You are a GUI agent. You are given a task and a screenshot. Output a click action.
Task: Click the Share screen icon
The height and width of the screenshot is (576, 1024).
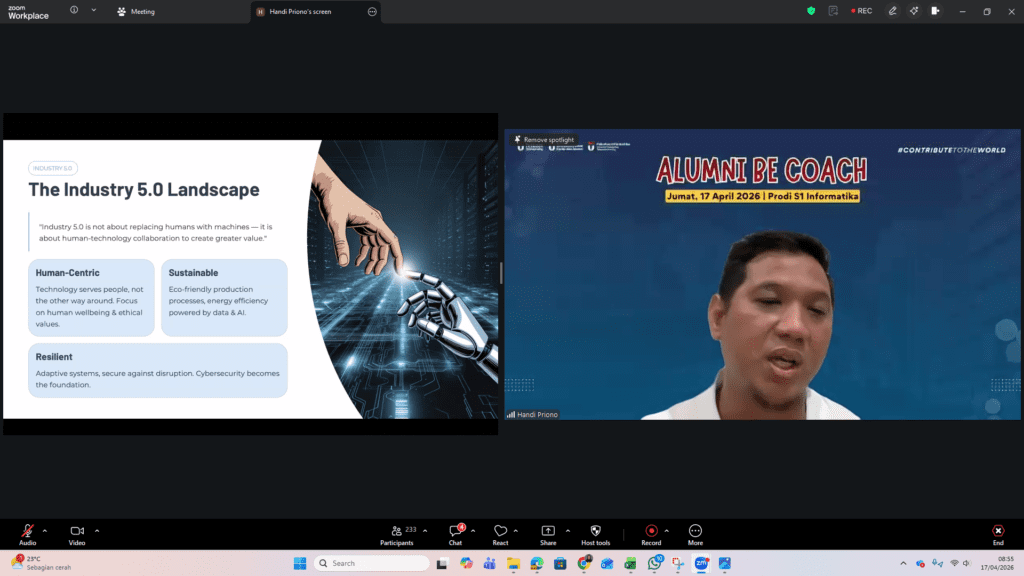pos(548,531)
